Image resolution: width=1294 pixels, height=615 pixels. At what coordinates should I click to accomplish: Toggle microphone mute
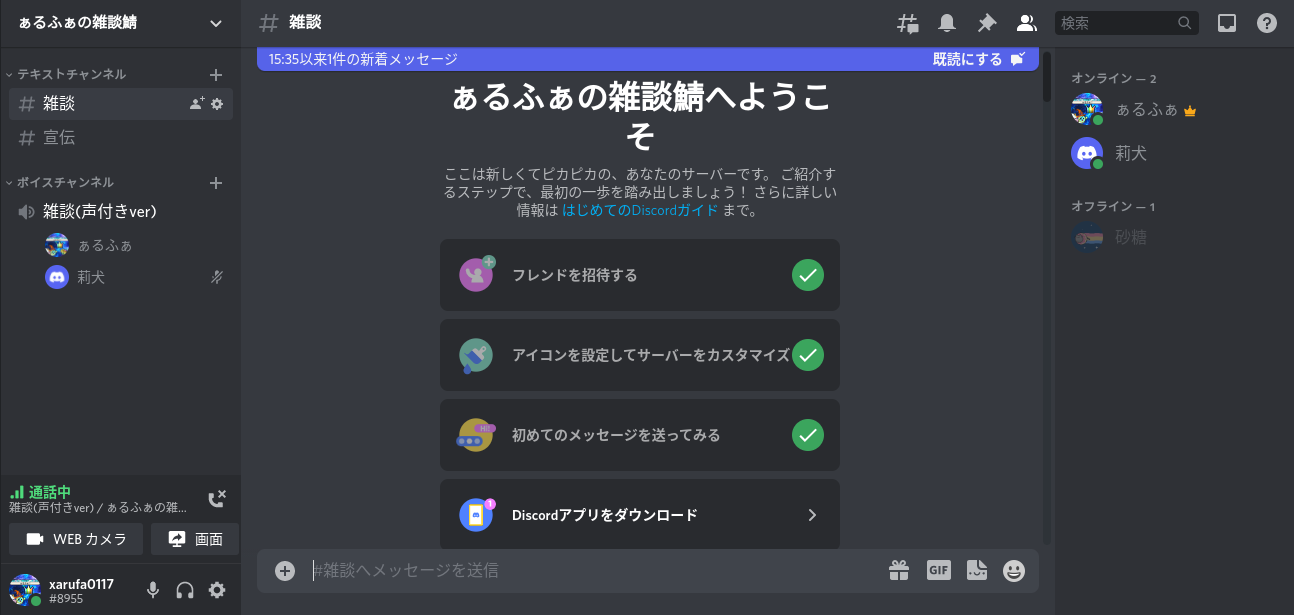tap(153, 590)
